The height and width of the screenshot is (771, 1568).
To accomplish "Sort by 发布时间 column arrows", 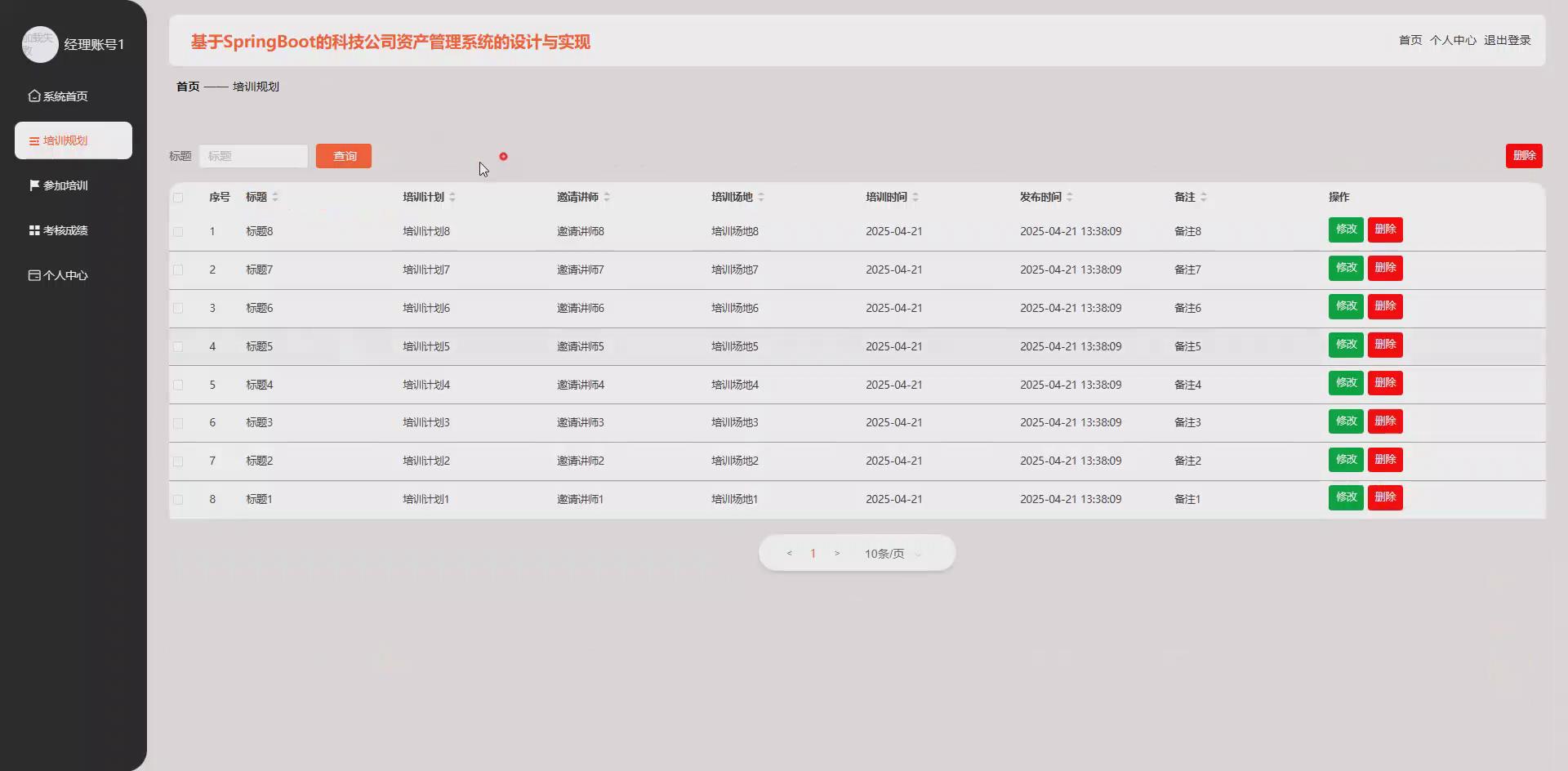I will pos(1070,197).
